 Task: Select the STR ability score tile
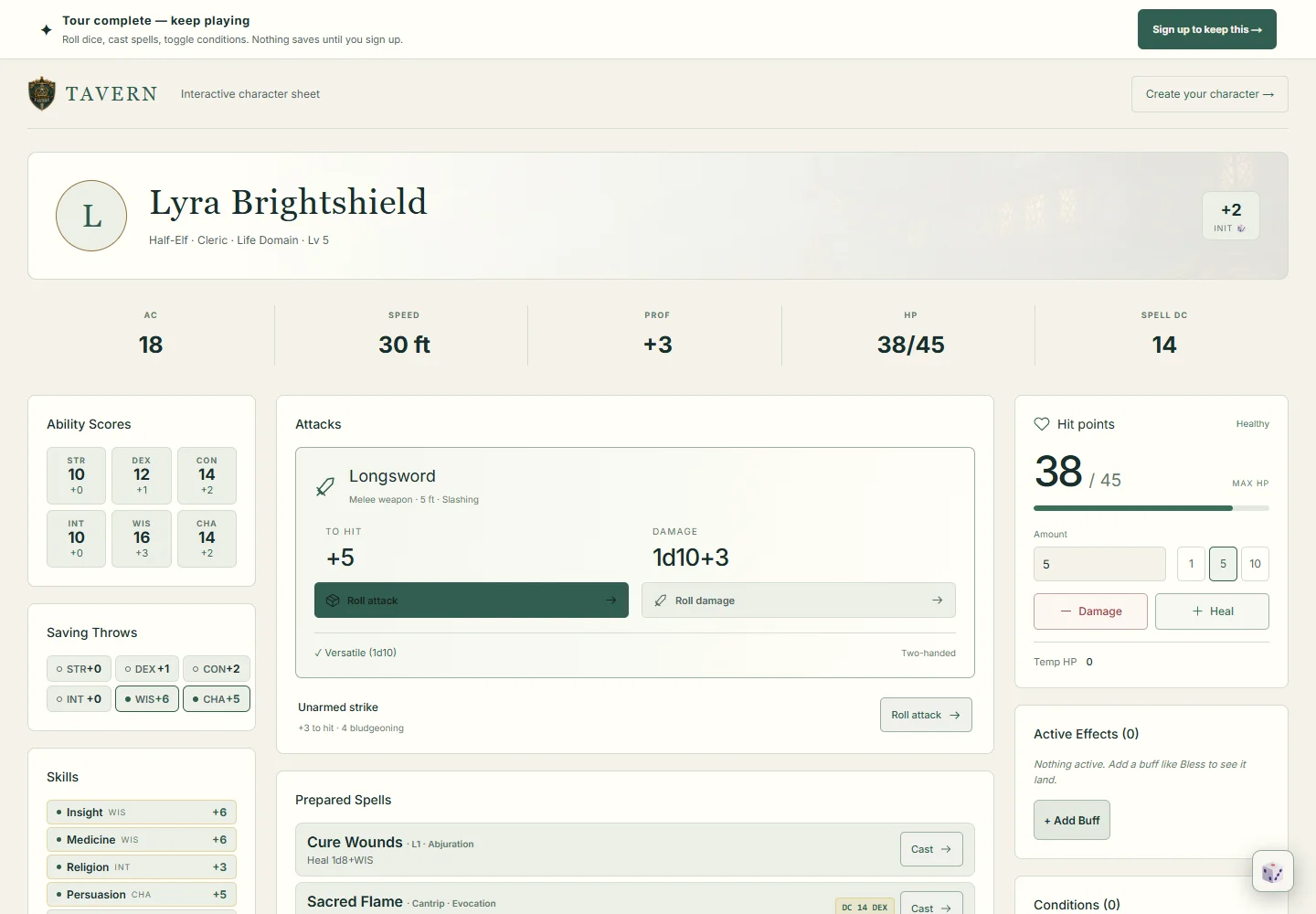[77, 475]
